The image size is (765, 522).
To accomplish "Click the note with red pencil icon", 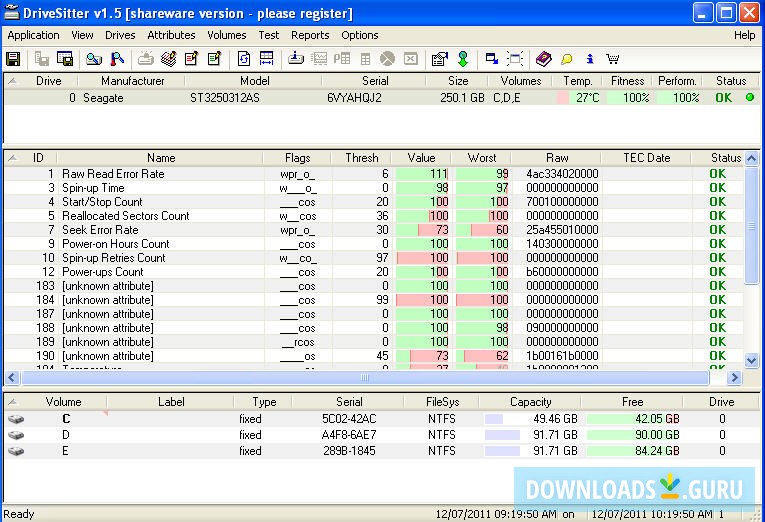I will coord(192,59).
